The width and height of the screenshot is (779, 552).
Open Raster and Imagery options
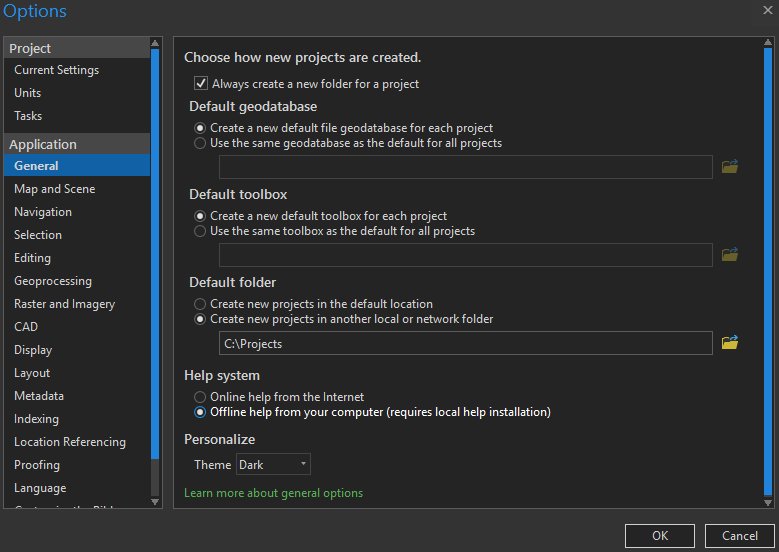[77, 304]
